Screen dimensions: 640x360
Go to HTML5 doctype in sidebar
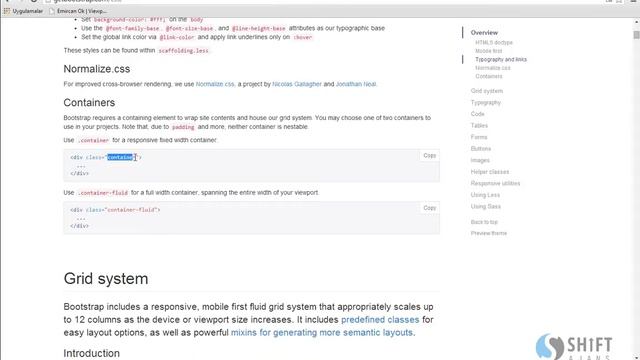(494, 42)
